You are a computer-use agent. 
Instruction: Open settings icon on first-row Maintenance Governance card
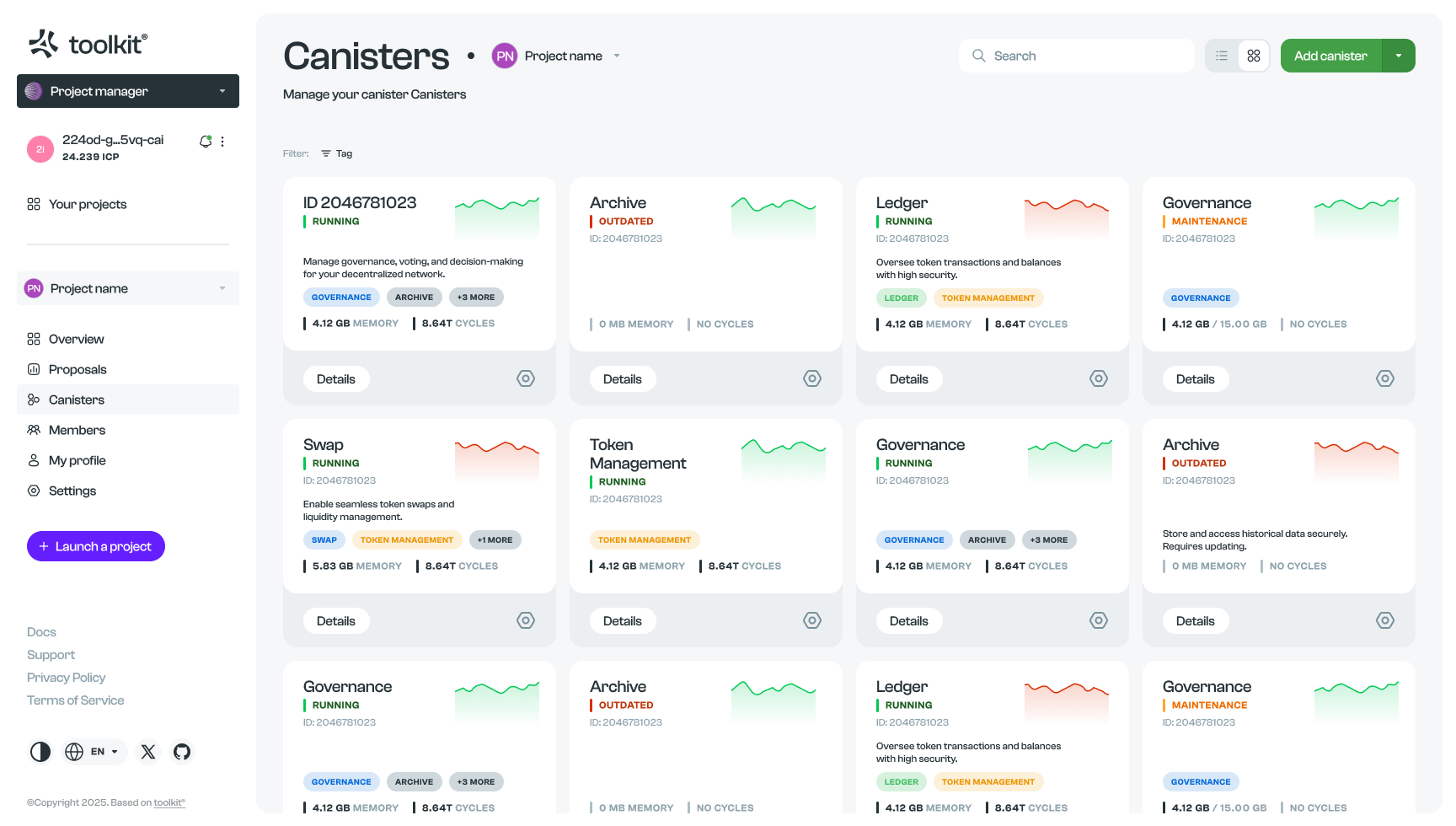[1385, 378]
